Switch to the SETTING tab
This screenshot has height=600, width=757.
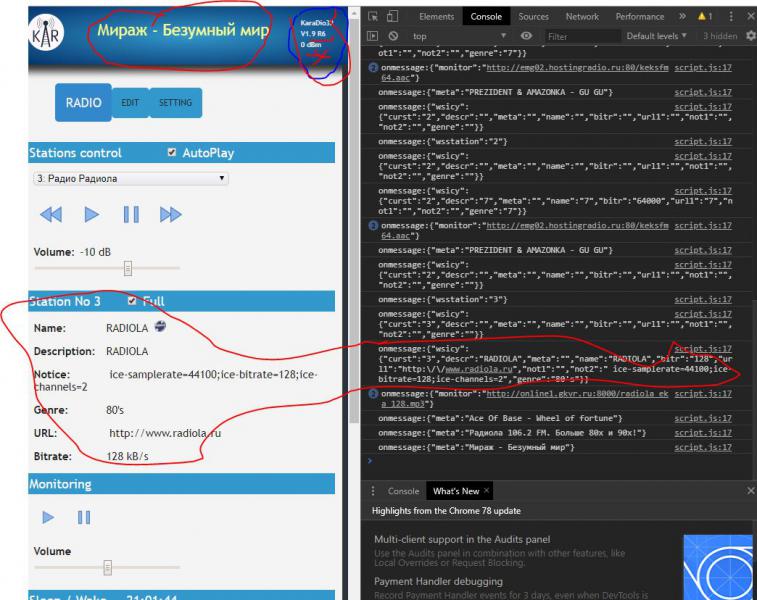point(175,103)
